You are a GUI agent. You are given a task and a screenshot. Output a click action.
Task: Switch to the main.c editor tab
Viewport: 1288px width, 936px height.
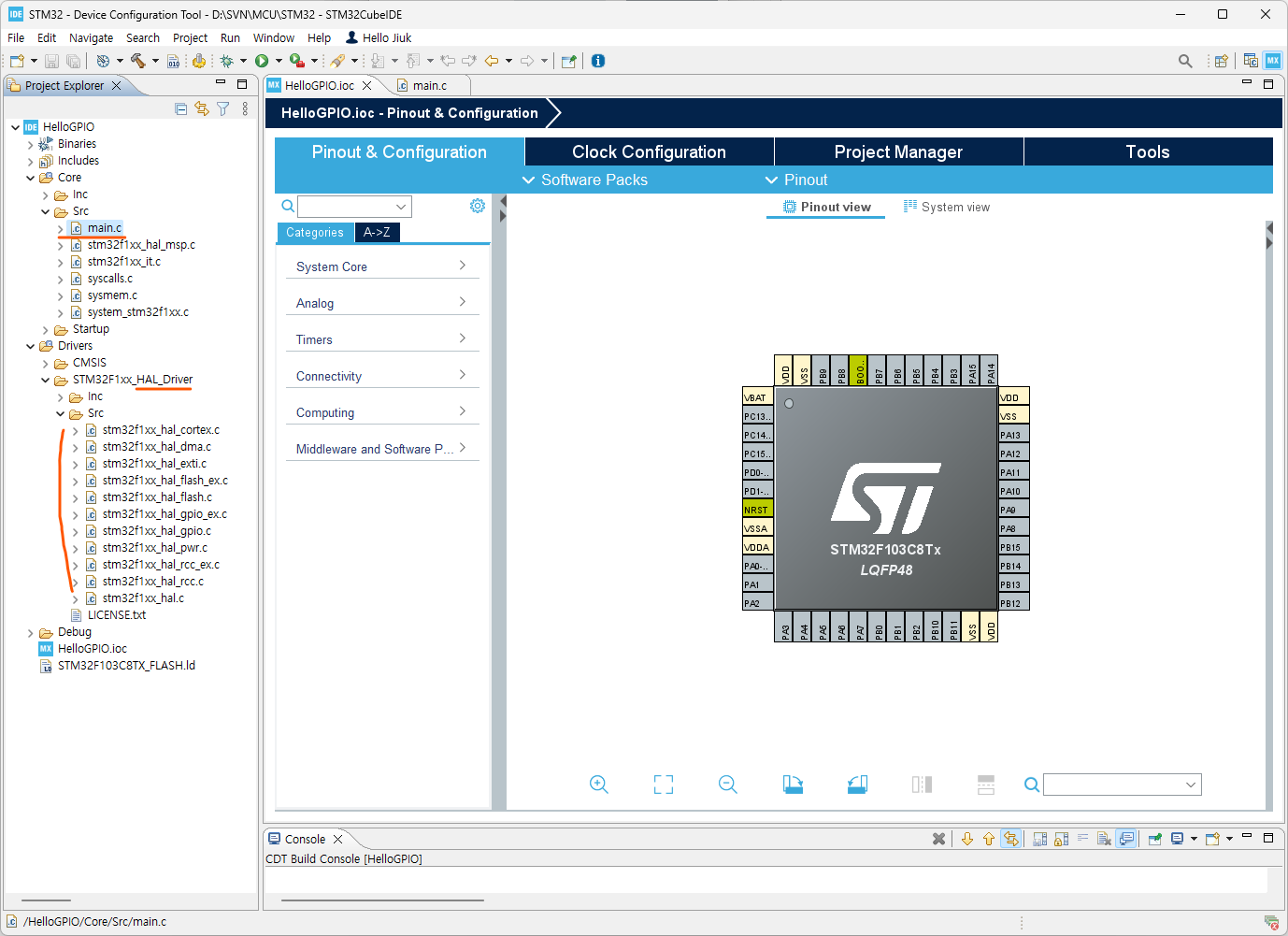point(429,85)
